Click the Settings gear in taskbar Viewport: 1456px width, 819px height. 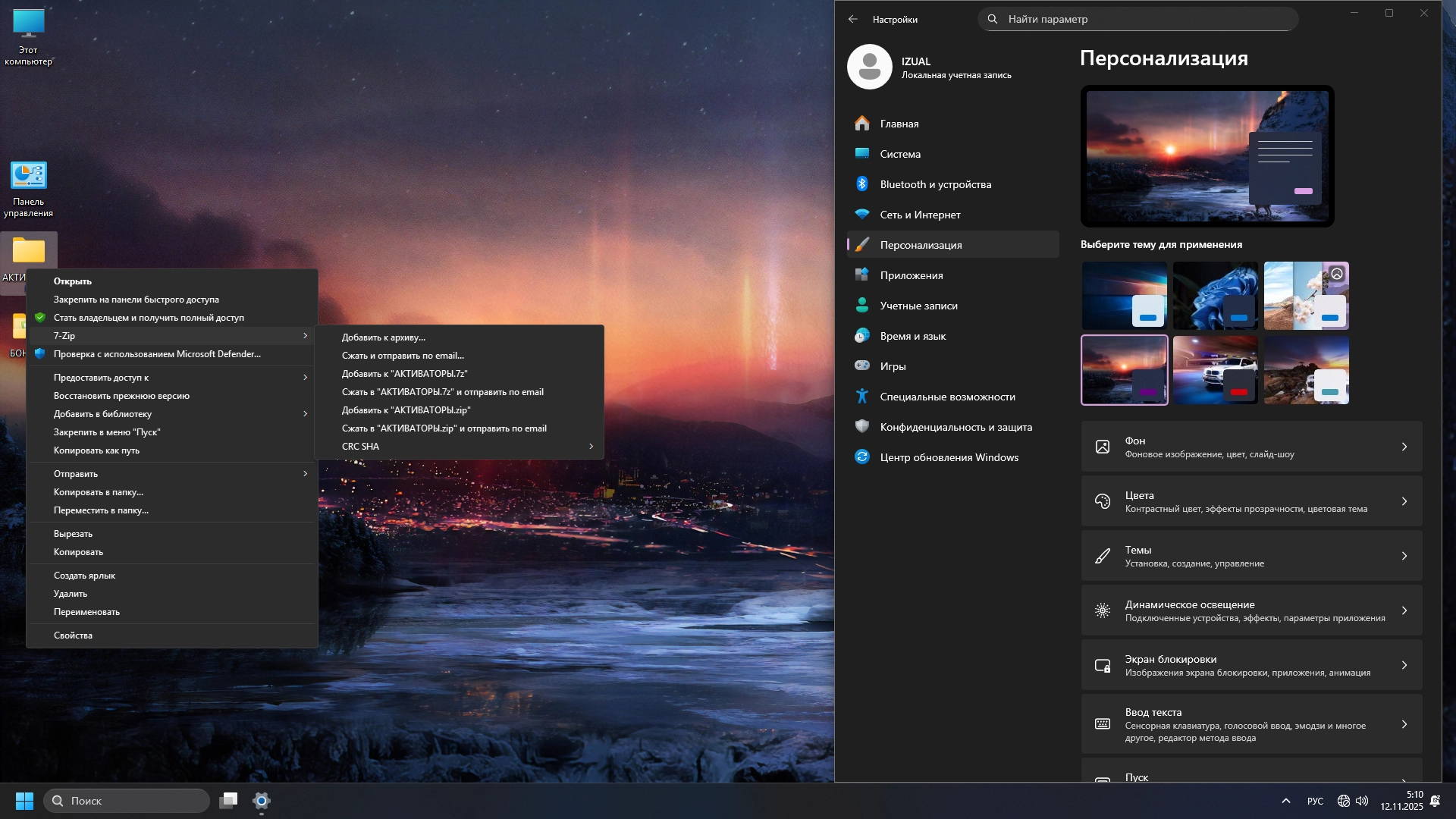[x=262, y=801]
